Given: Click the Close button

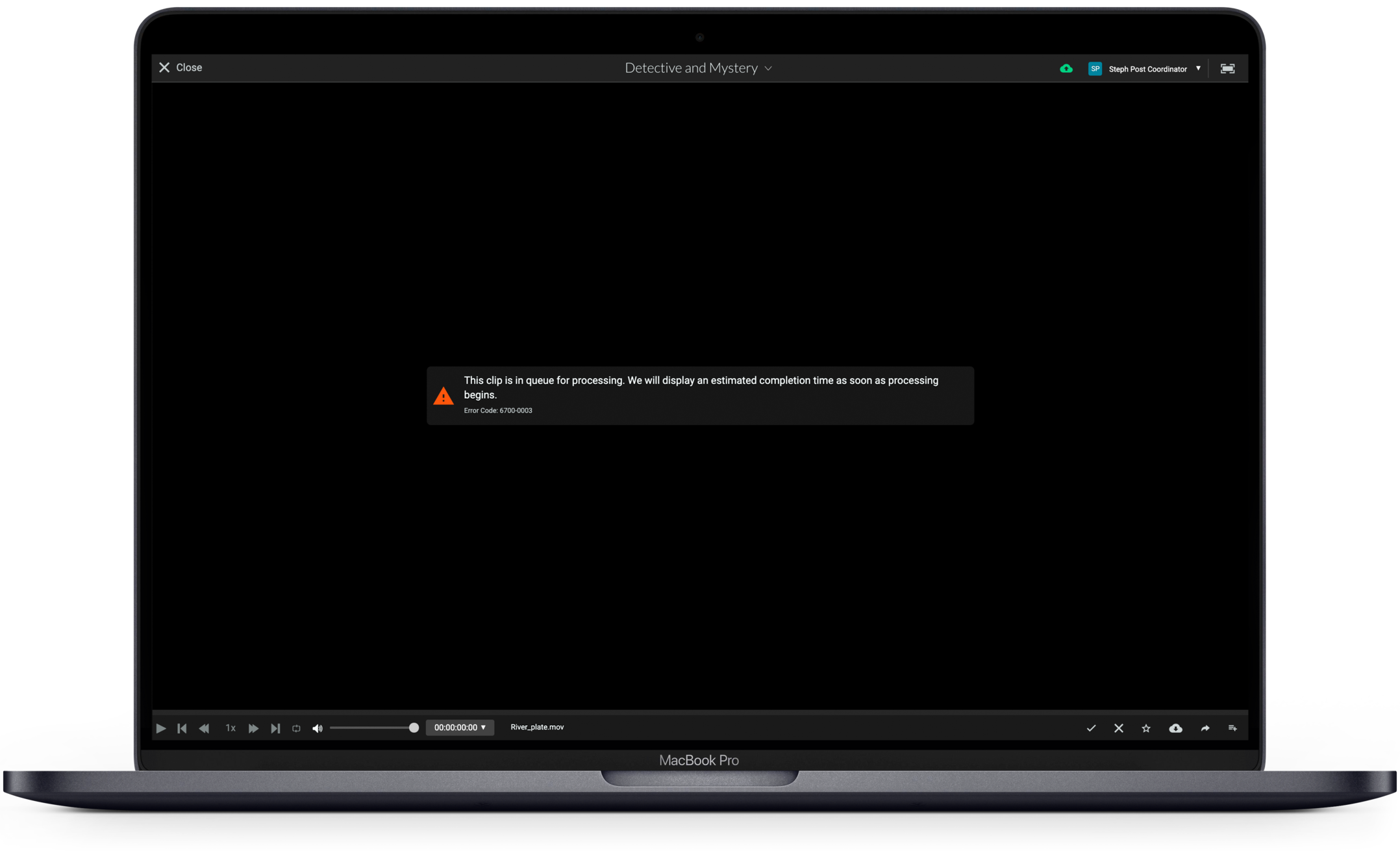Looking at the screenshot, I should 181,68.
